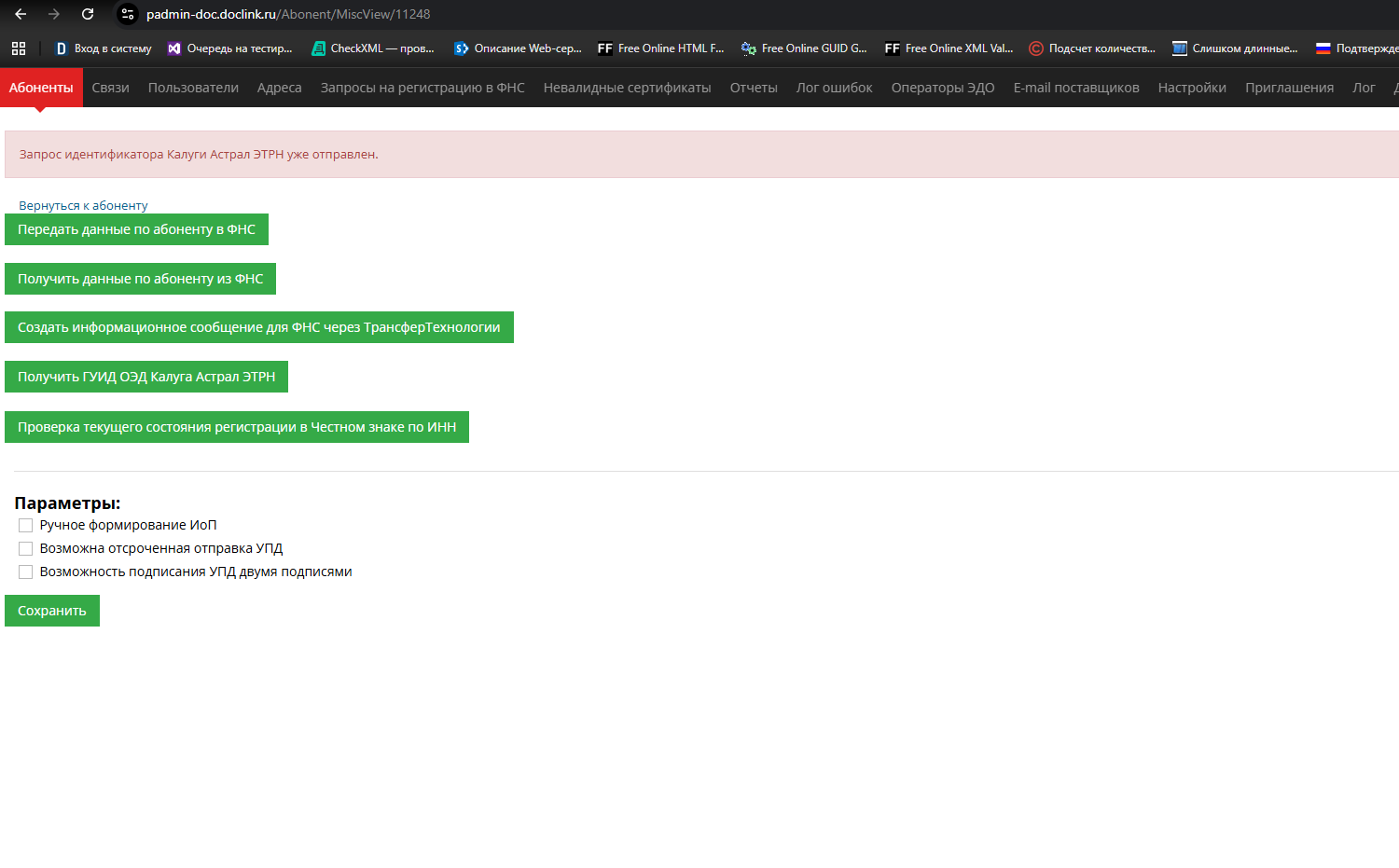Open Запросы на регистрацию в ФНС

(x=422, y=88)
